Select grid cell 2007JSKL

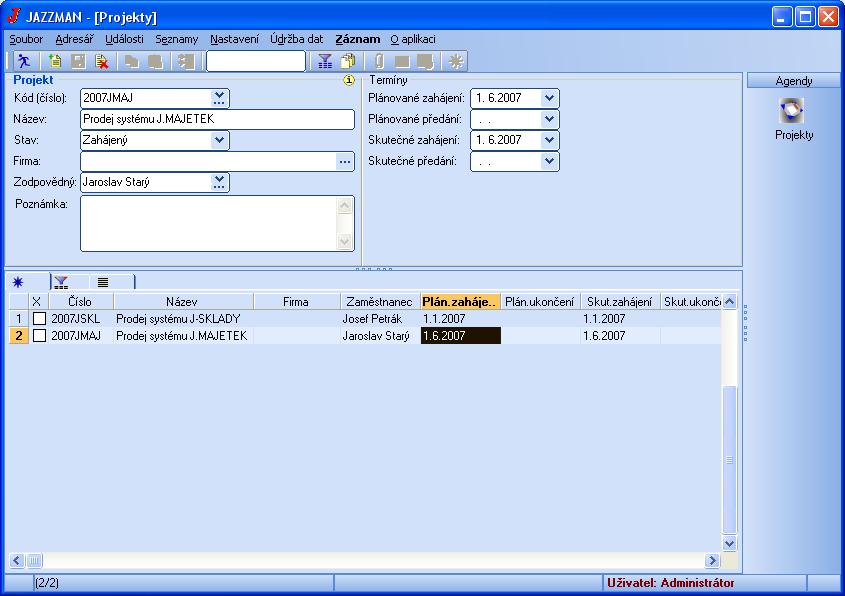click(81, 319)
